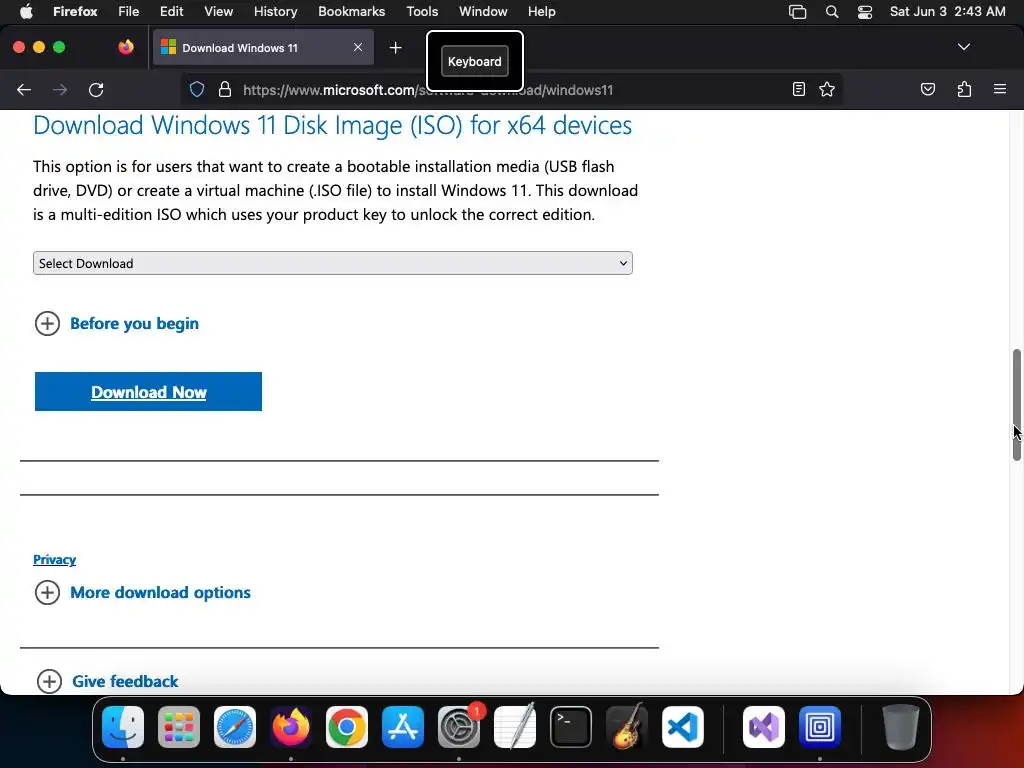Open the History menu

click(275, 12)
